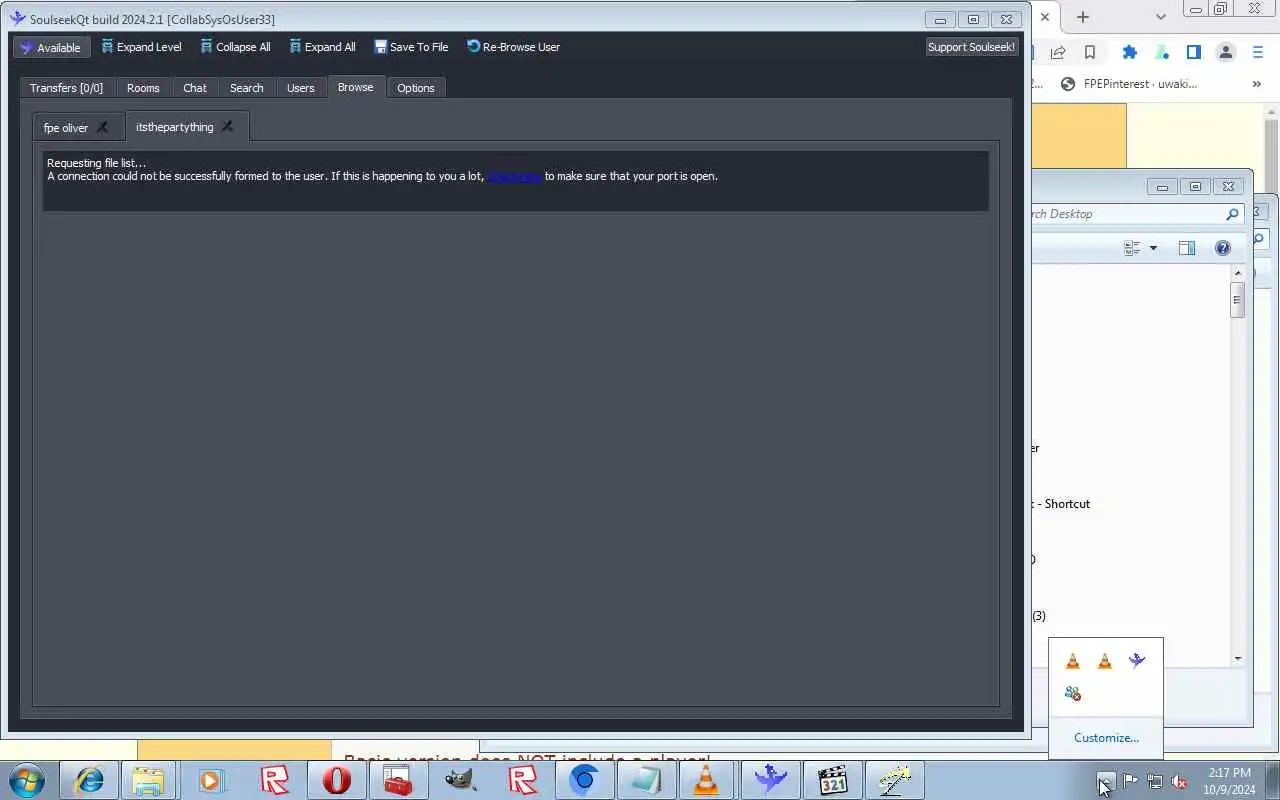Open the browser extensions puzzle icon

[1130, 52]
